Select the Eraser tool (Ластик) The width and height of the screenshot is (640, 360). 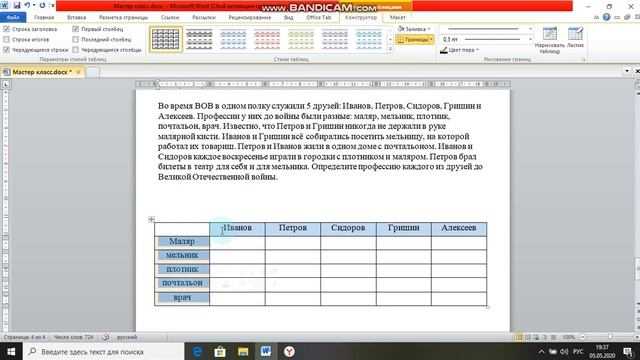point(575,38)
